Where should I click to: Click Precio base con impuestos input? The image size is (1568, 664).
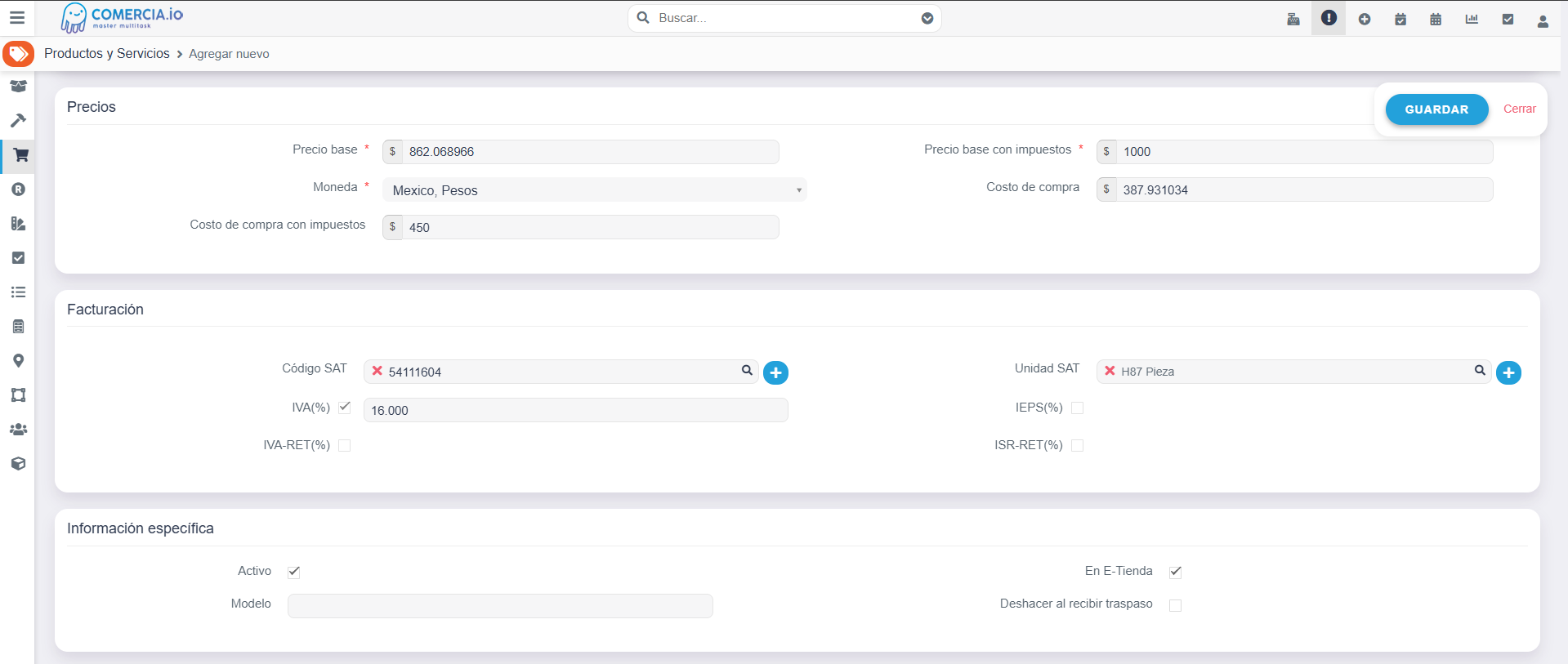coord(1304,151)
